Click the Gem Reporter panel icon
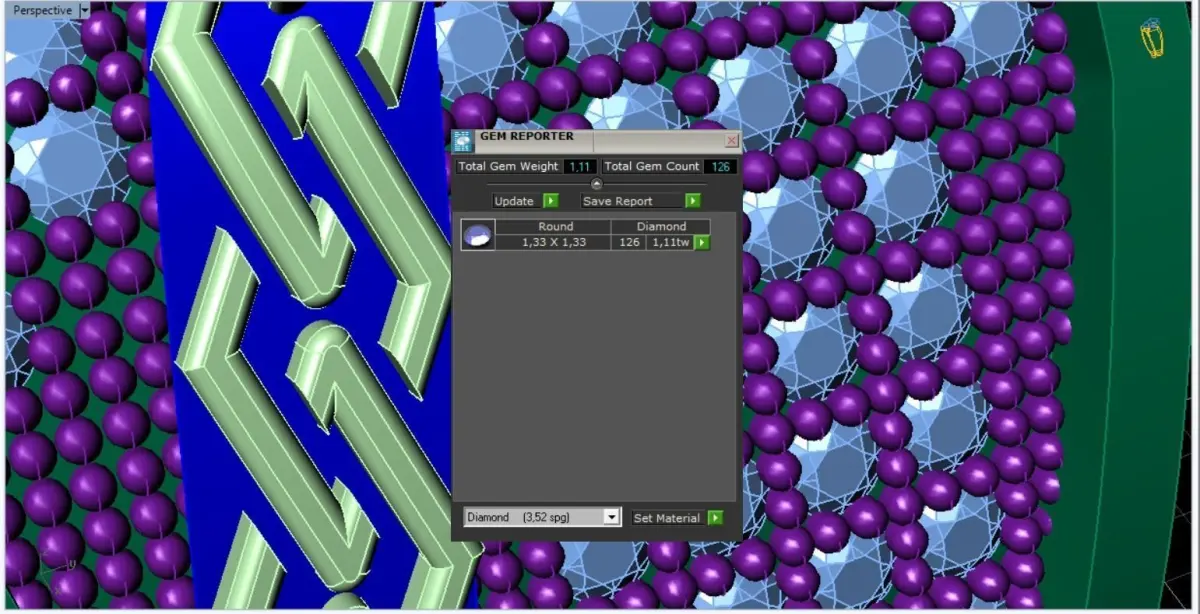The width and height of the screenshot is (1200, 614). point(462,141)
